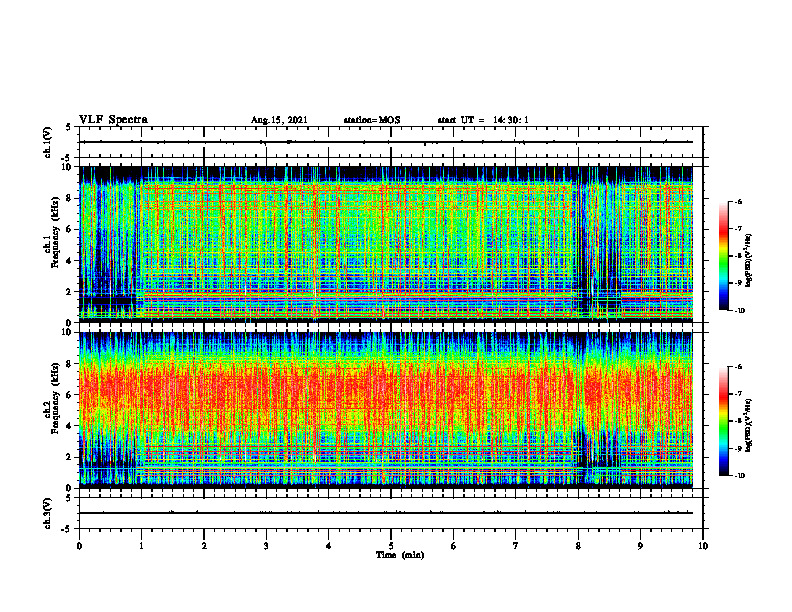This screenshot has width=792, height=612.
Task: Click the "Time (min)" axis title
Action: coord(400,555)
